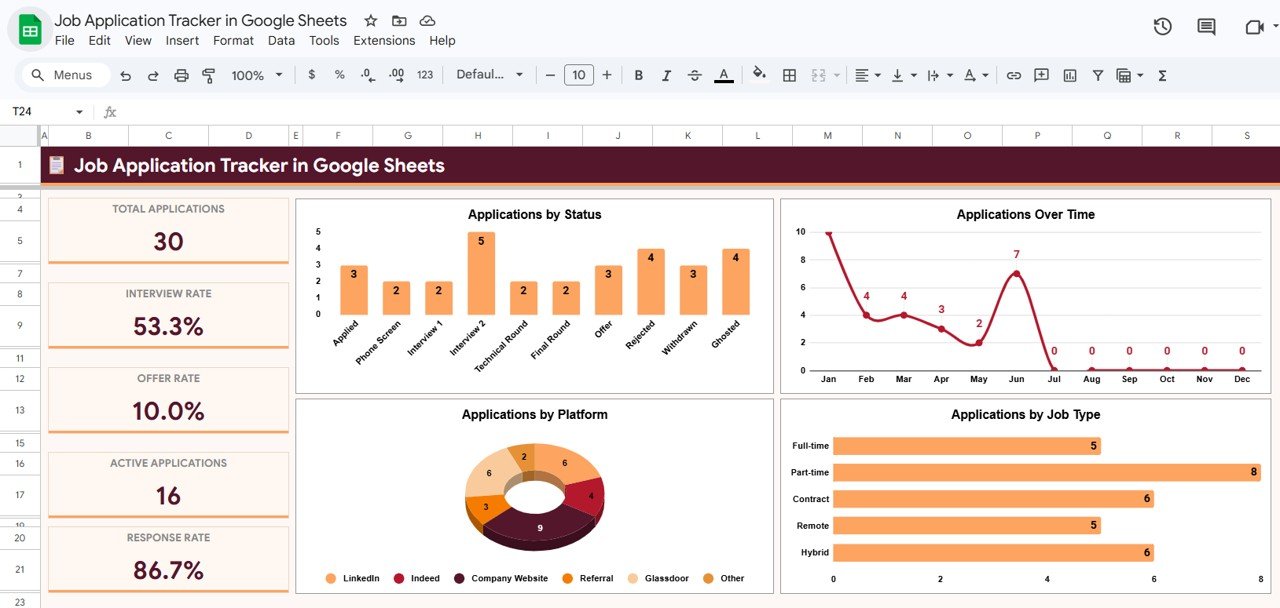Open the Data menu

coord(281,40)
